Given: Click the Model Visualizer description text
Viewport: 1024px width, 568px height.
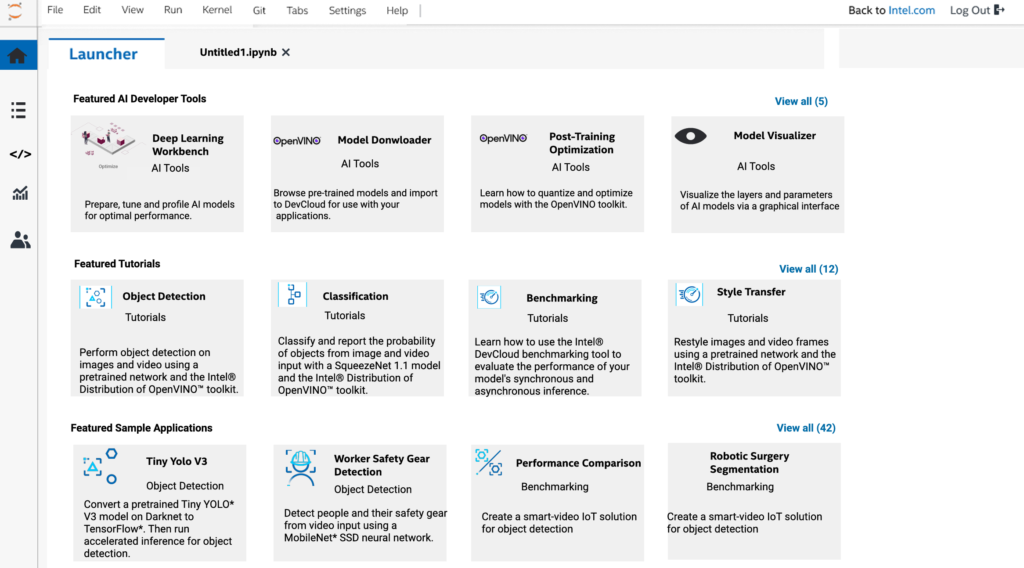Looking at the screenshot, I should coord(760,200).
